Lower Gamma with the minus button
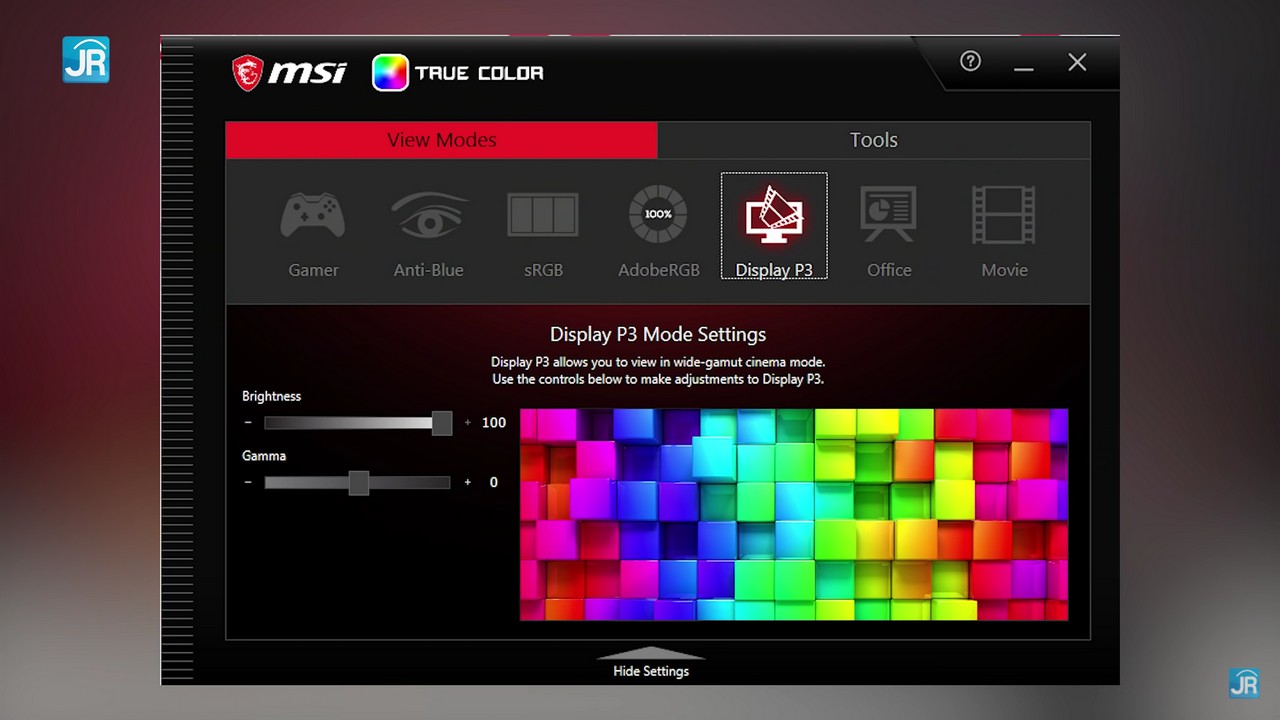This screenshot has width=1280, height=720. (x=248, y=482)
